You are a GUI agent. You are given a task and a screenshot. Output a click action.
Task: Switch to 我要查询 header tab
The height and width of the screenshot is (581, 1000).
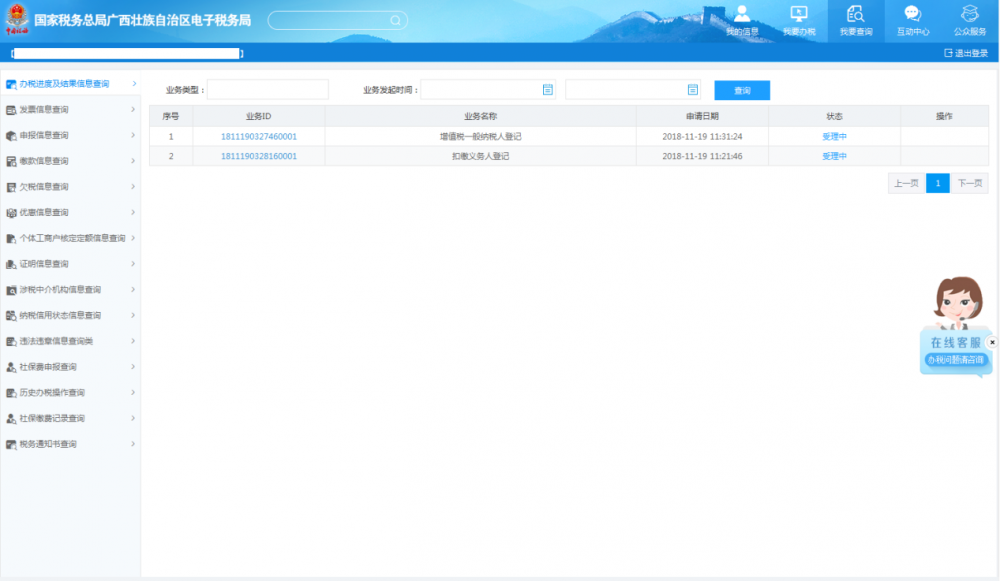[x=856, y=20]
